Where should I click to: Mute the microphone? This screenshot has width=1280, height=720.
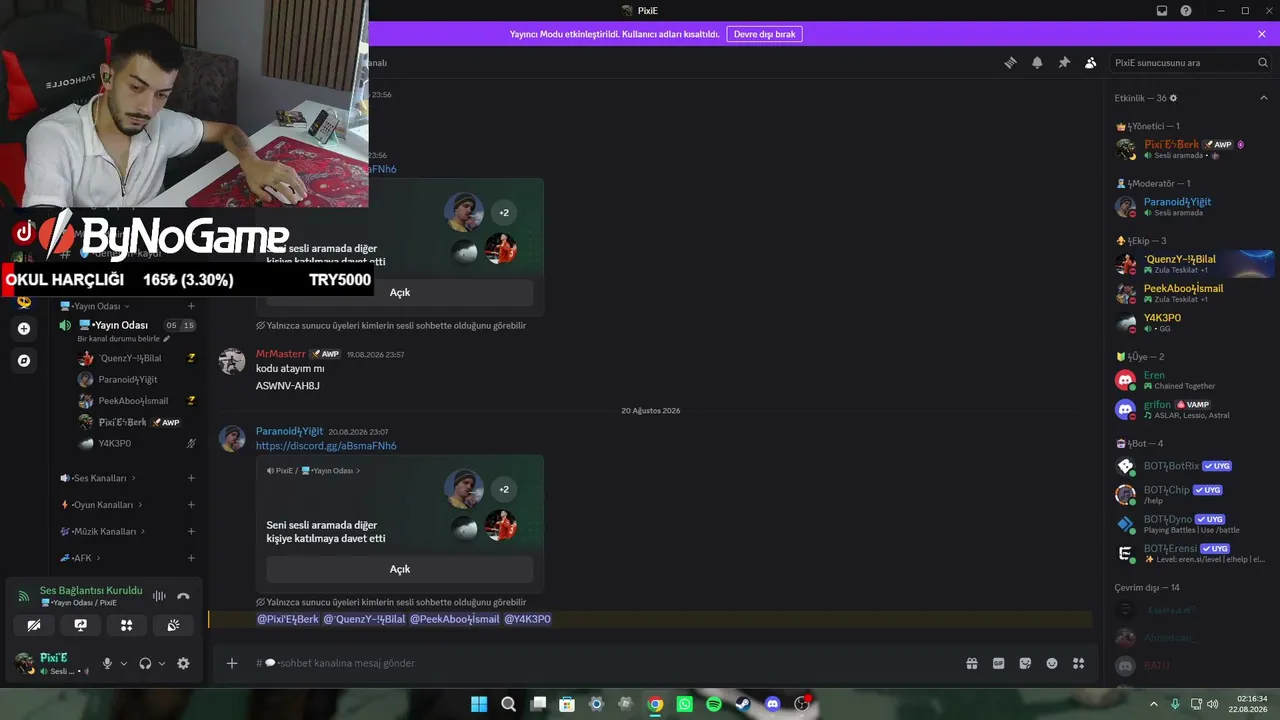tap(107, 663)
